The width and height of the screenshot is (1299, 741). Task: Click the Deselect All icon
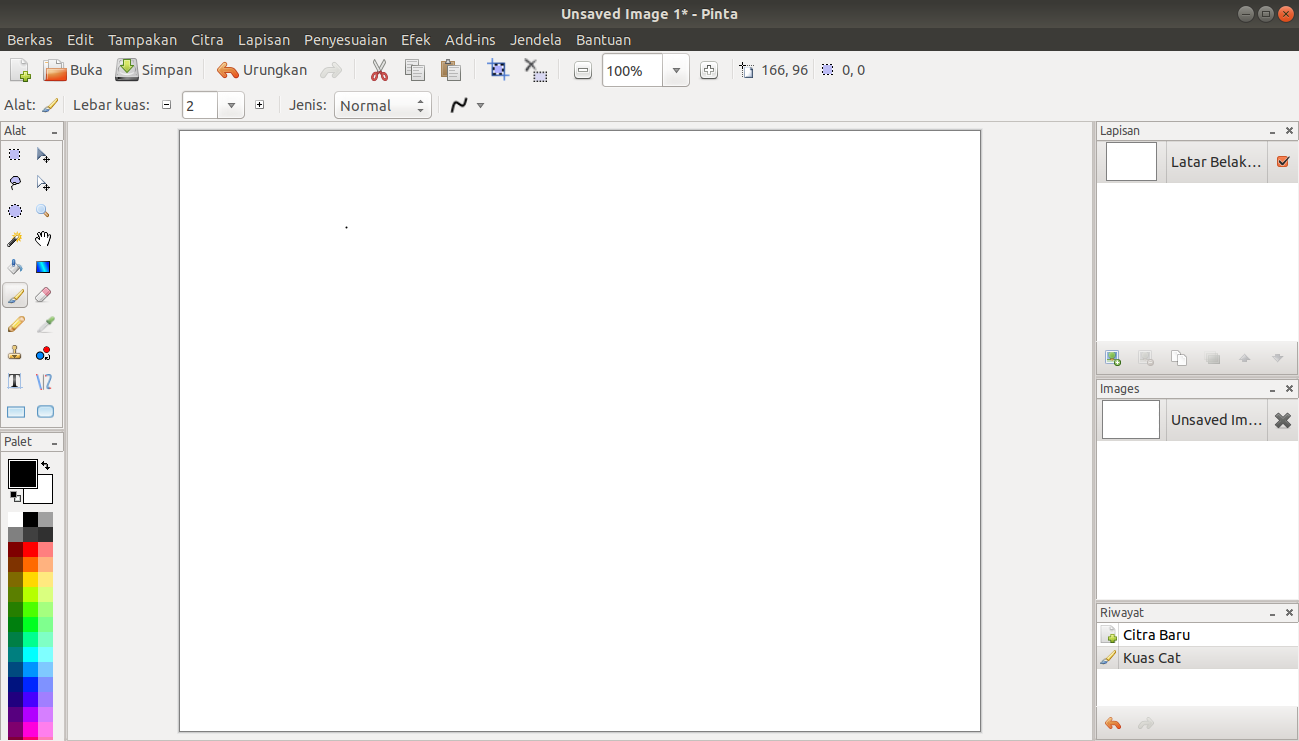click(535, 70)
